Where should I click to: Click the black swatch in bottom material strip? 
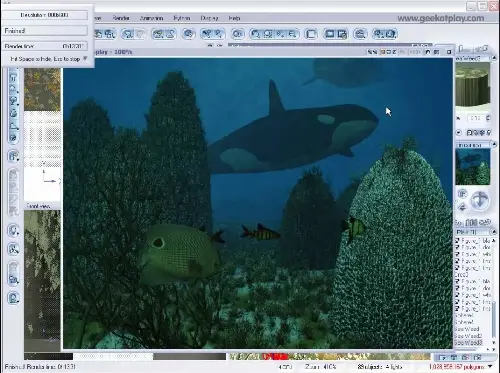pyautogui.click(x=48, y=357)
